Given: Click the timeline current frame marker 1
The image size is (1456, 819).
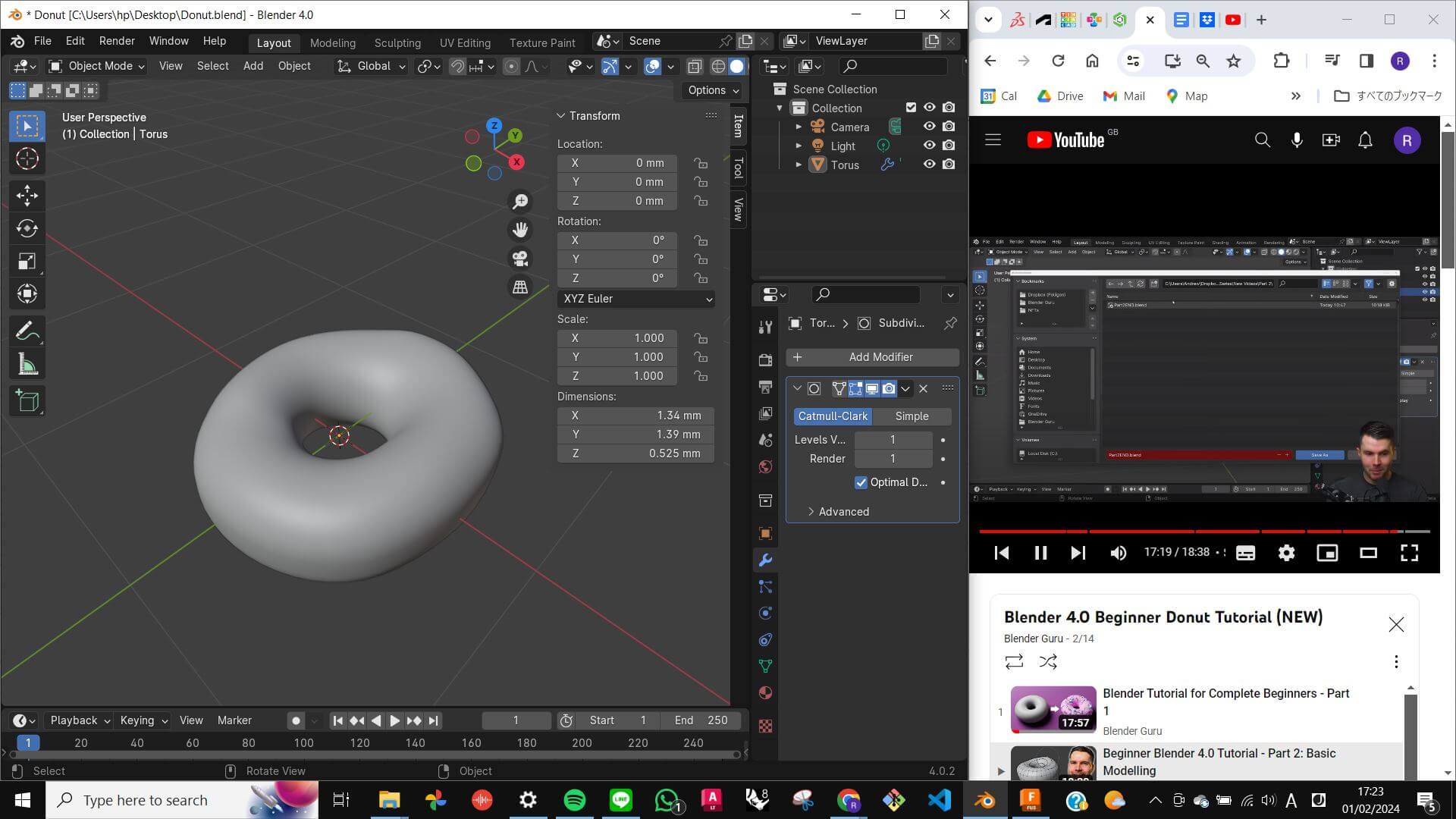Looking at the screenshot, I should point(28,743).
